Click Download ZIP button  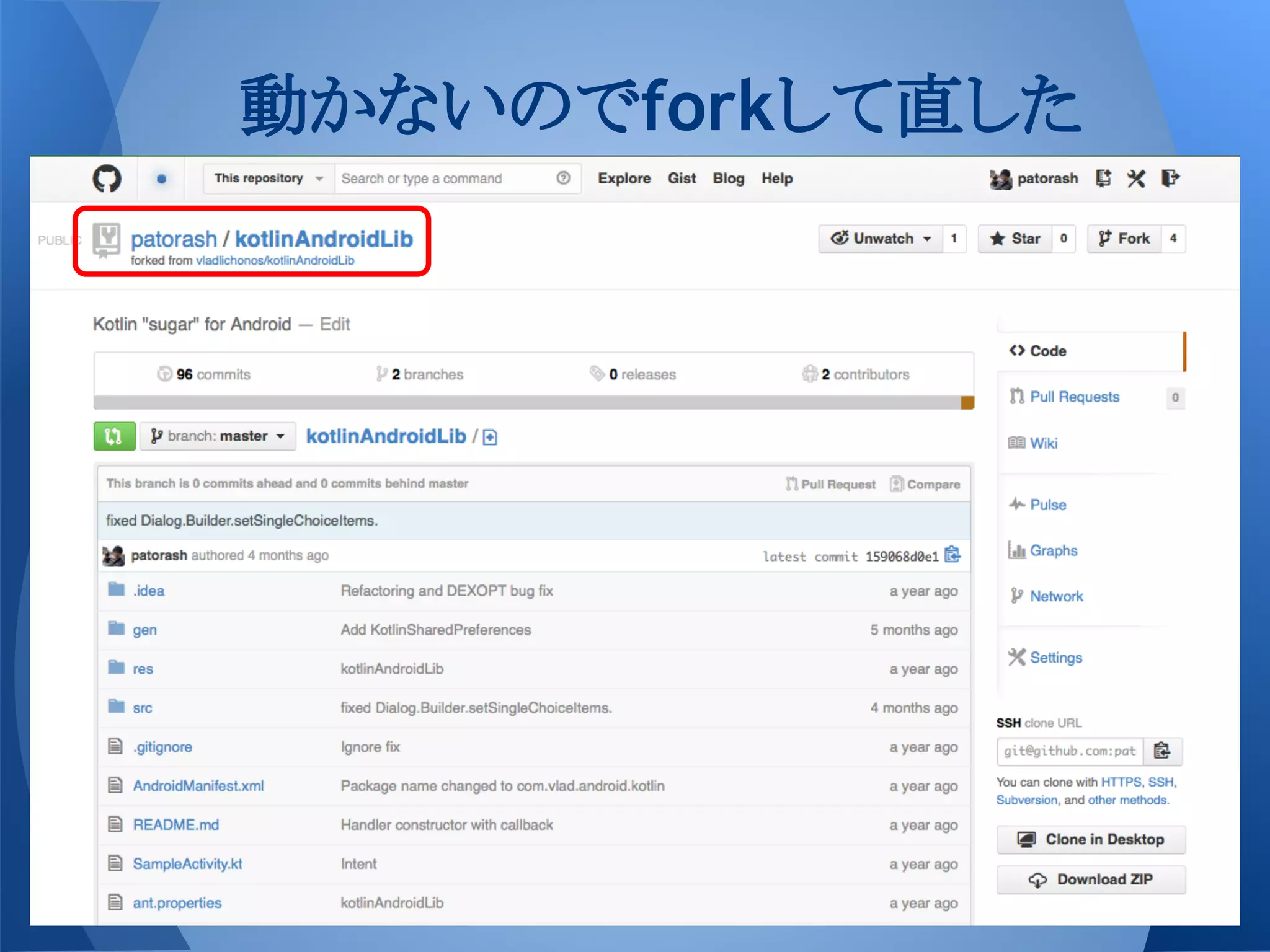pos(1091,879)
